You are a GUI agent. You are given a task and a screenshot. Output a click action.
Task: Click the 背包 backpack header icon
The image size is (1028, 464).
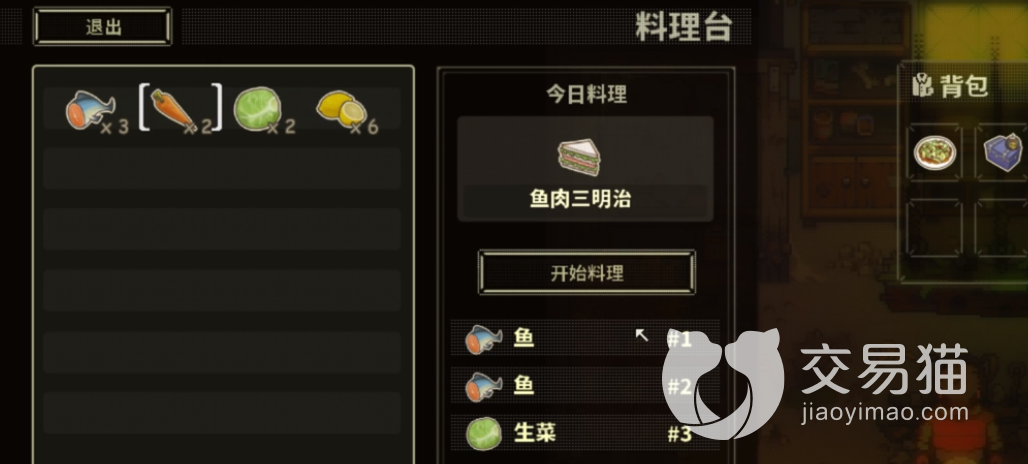pos(922,86)
